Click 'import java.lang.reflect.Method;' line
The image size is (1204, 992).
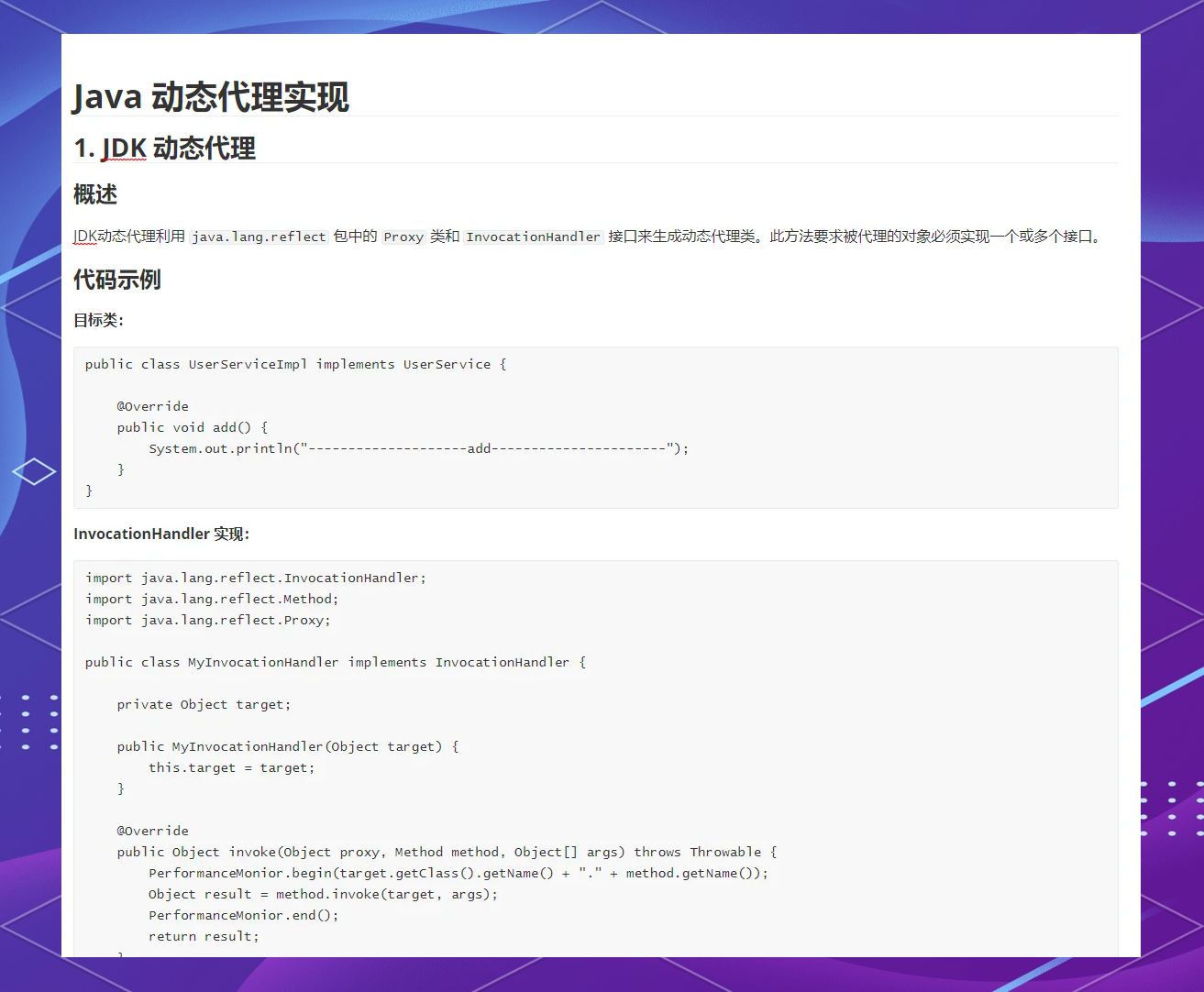(x=212, y=599)
